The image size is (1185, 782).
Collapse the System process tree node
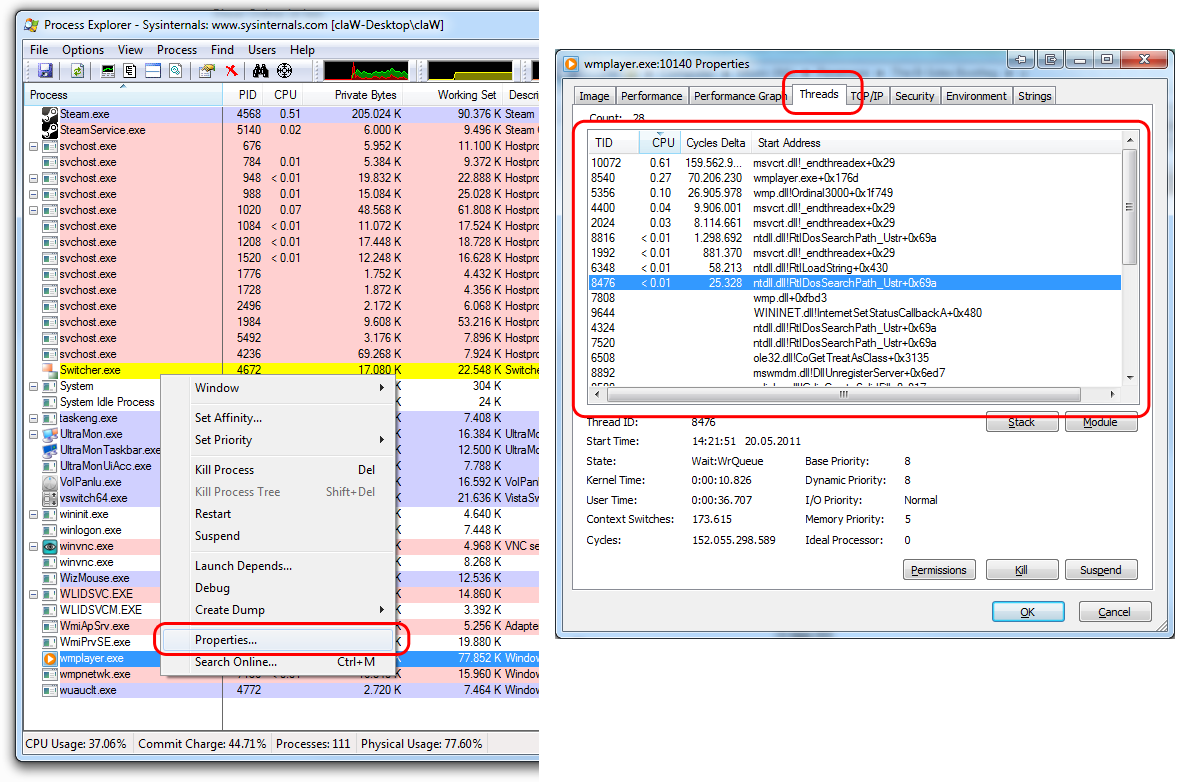coord(33,386)
